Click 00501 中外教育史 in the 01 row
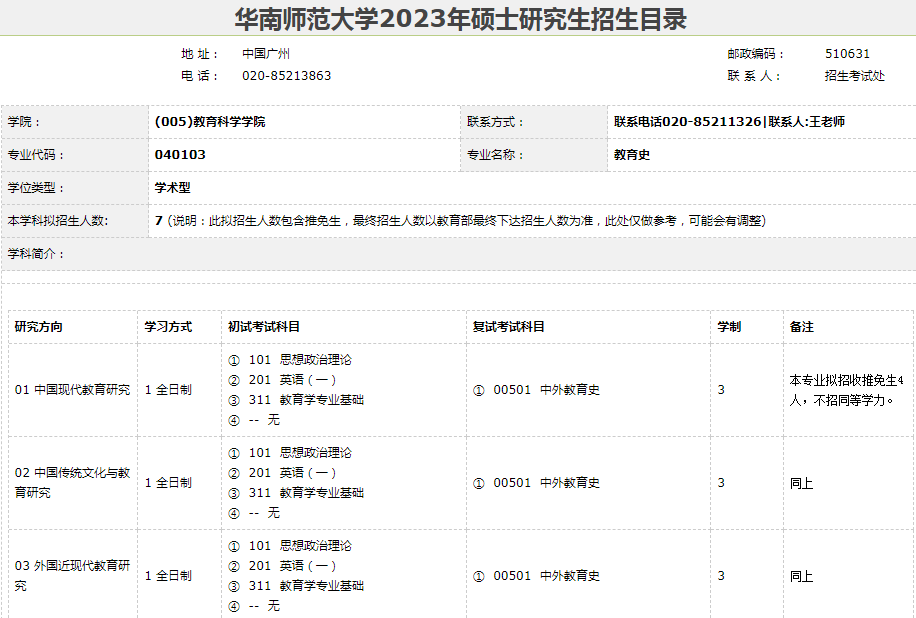 pos(546,390)
